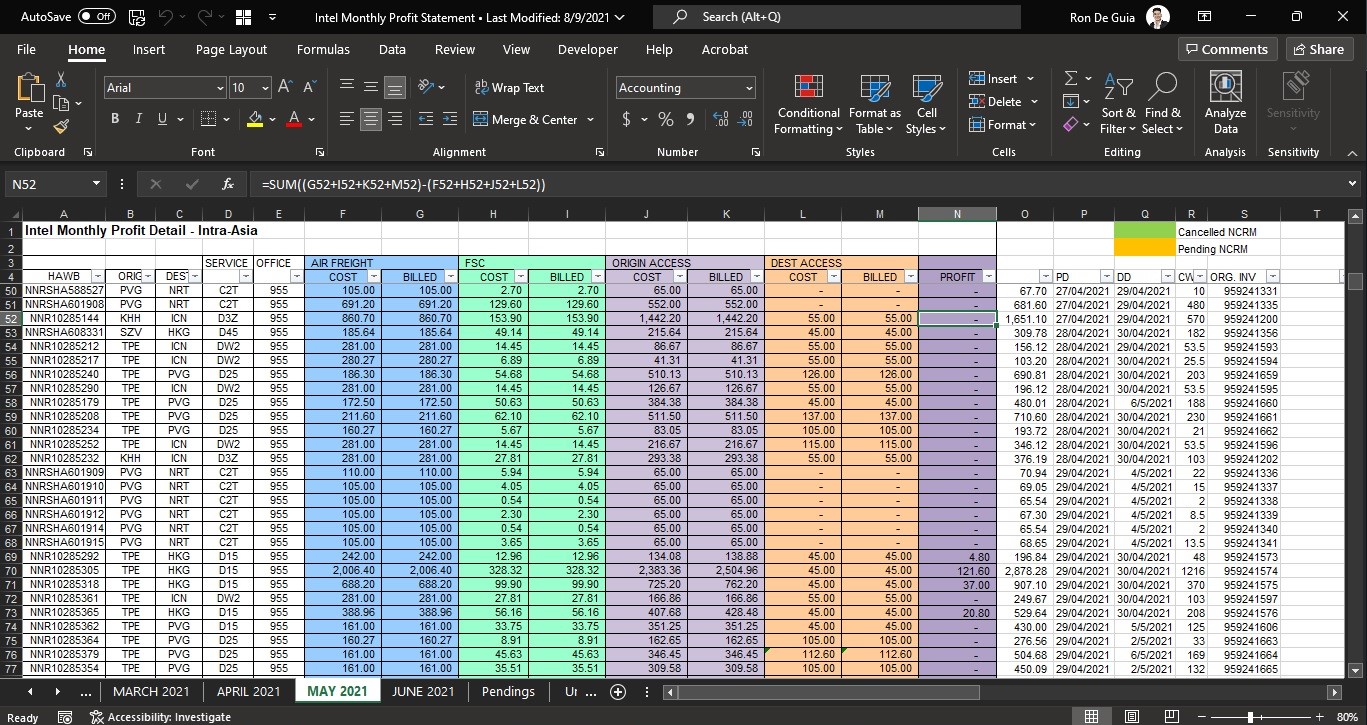
Task: Adjust the zoom slider handle
Action: point(1250,717)
